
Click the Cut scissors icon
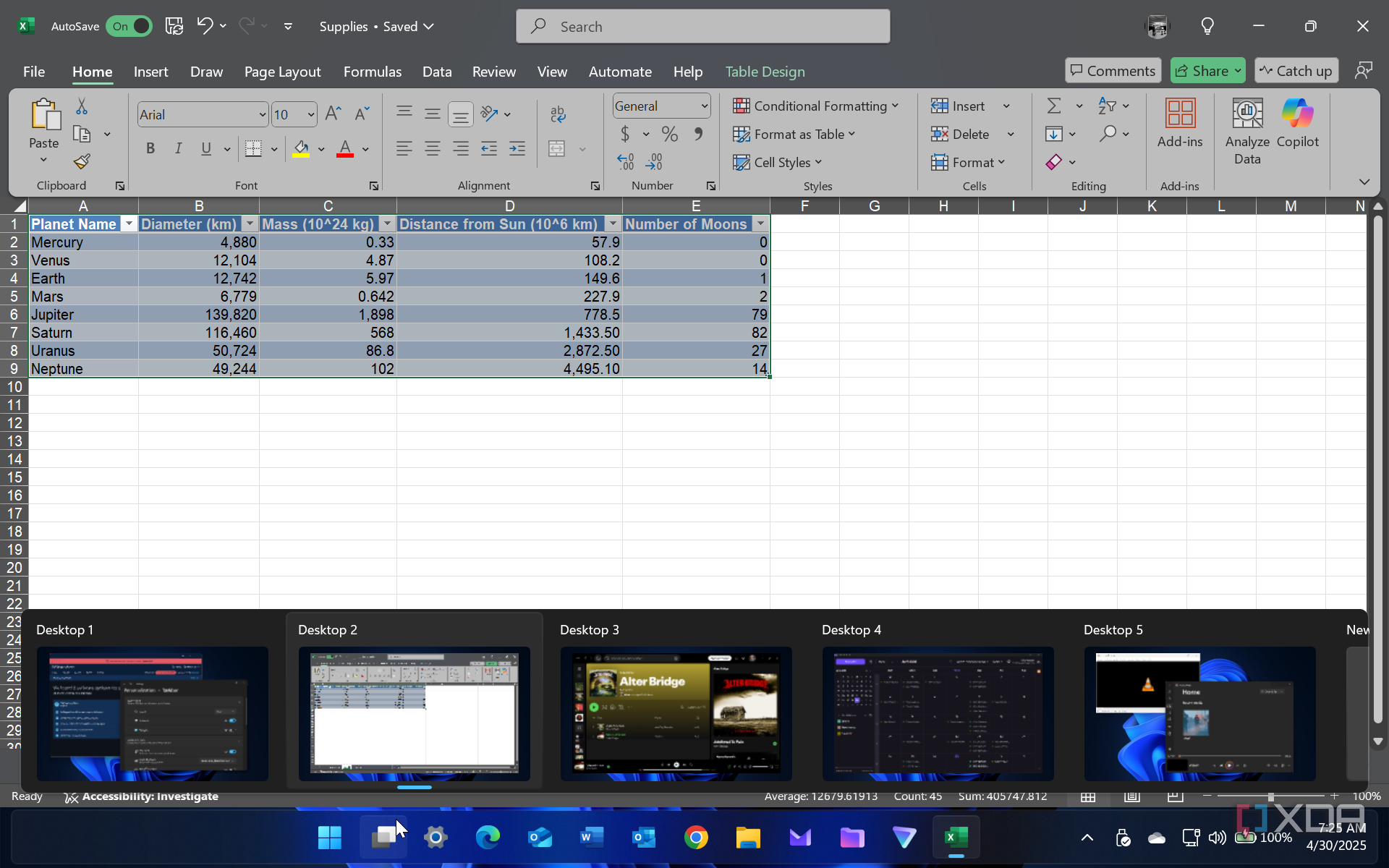(x=82, y=107)
